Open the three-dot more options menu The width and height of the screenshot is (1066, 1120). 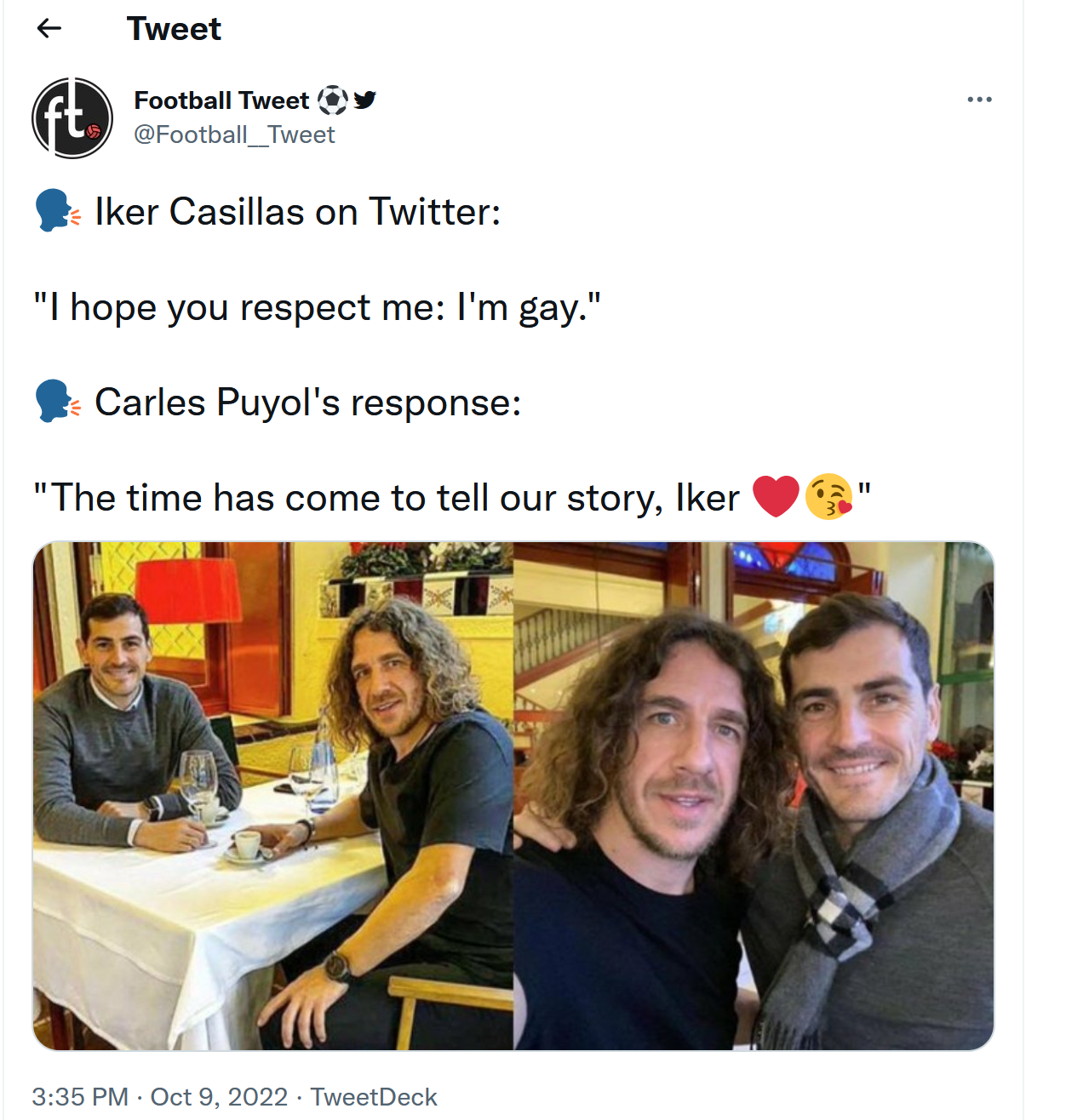tap(979, 100)
